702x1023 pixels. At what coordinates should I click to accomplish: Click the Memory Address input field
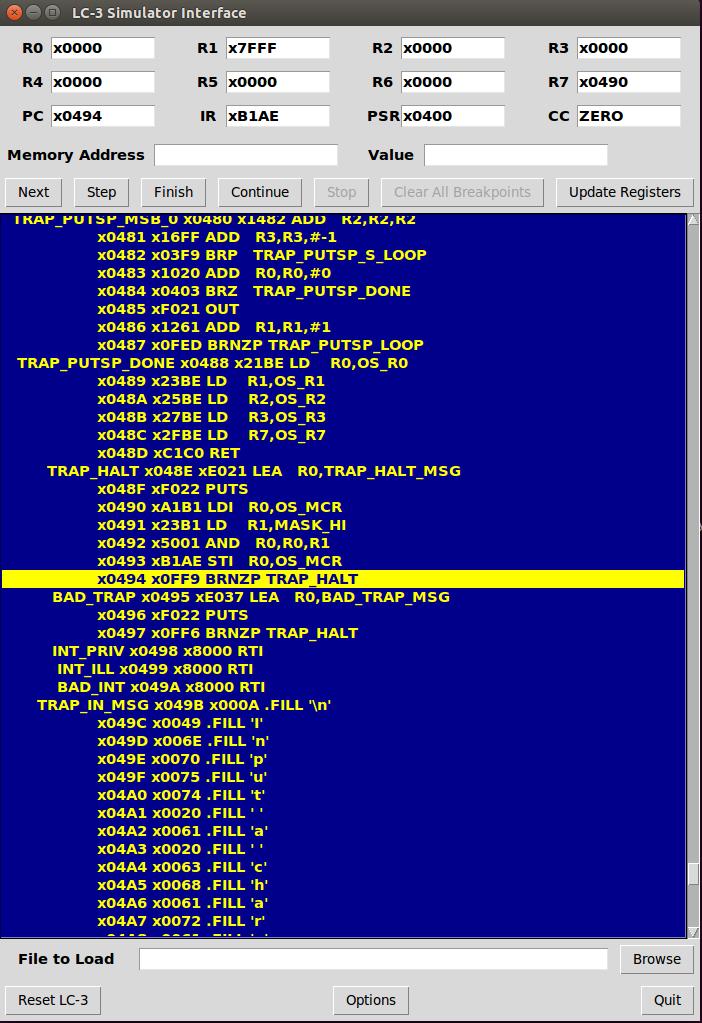246,155
